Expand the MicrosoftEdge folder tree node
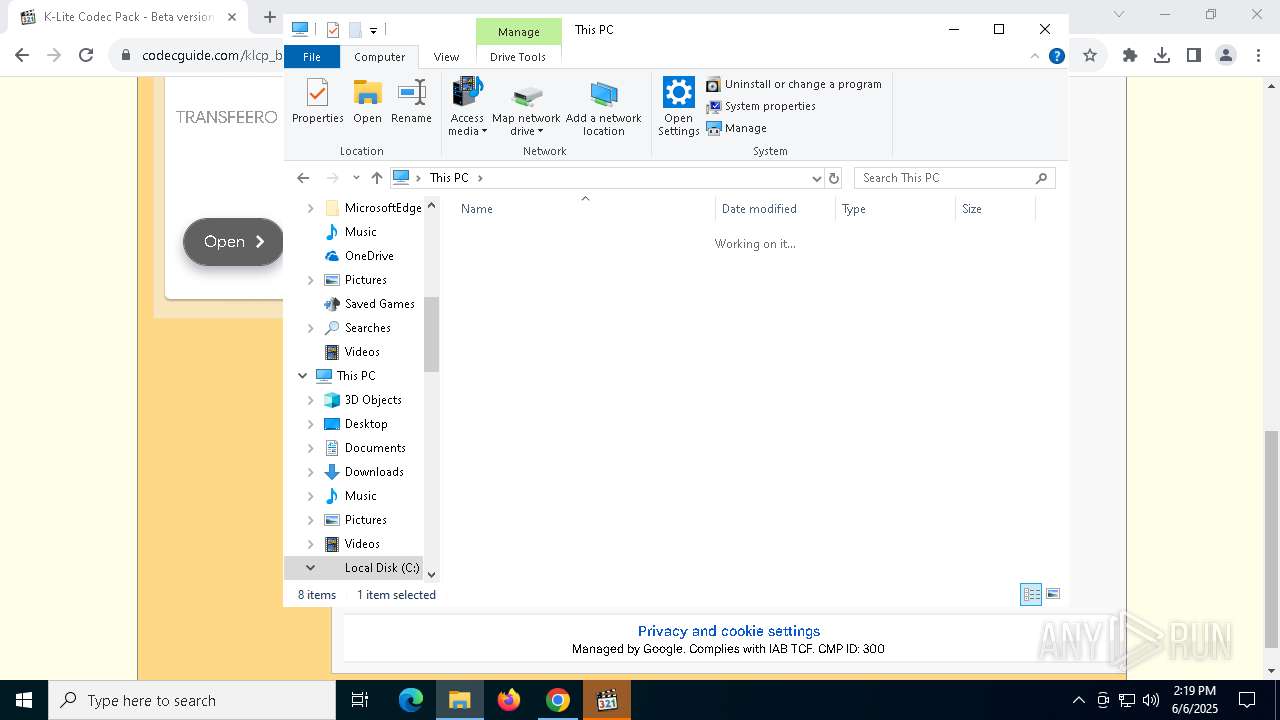Screen dimensions: 1280x720 tap(310, 208)
